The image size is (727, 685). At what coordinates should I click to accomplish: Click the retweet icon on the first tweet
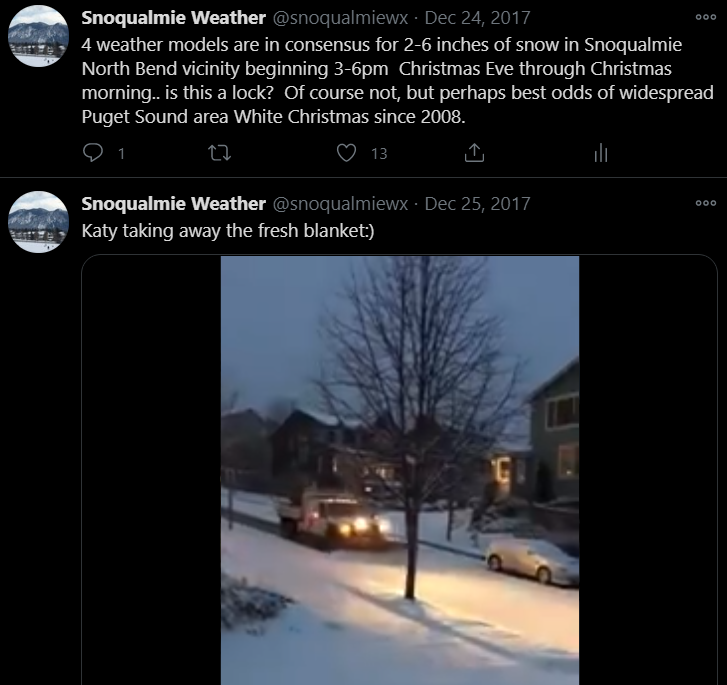coord(219,153)
